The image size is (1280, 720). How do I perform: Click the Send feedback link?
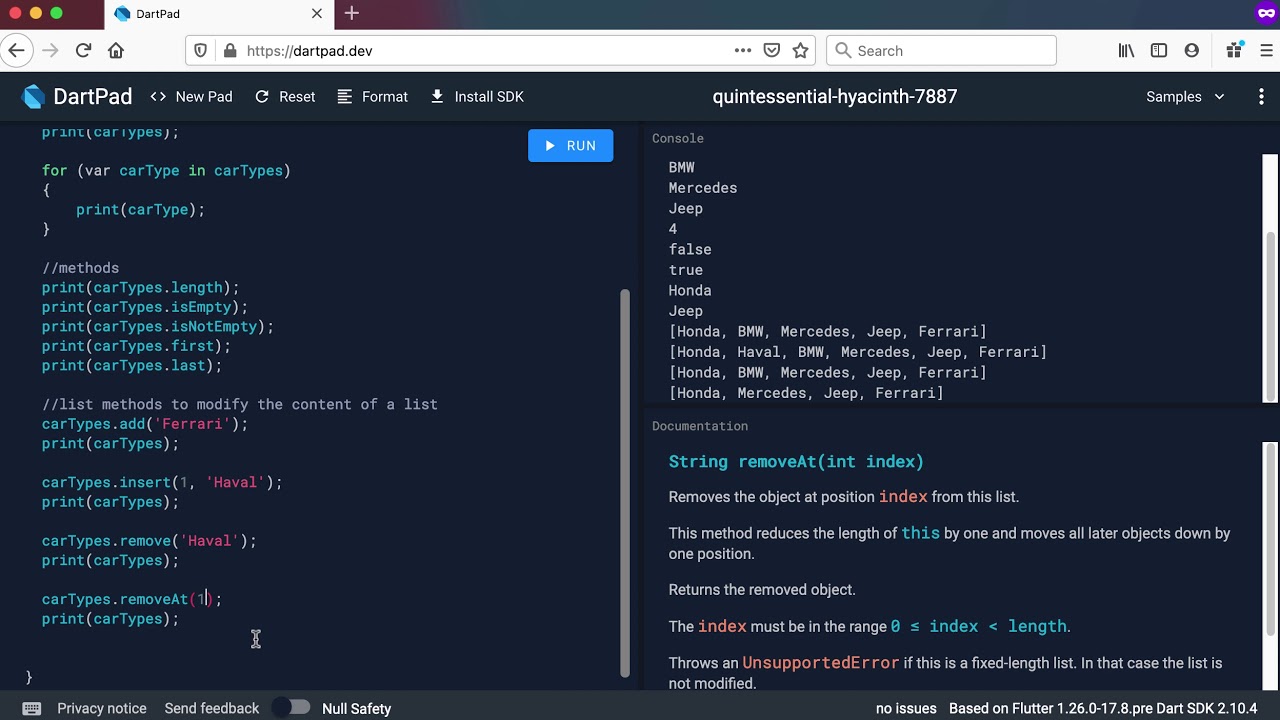(x=212, y=708)
